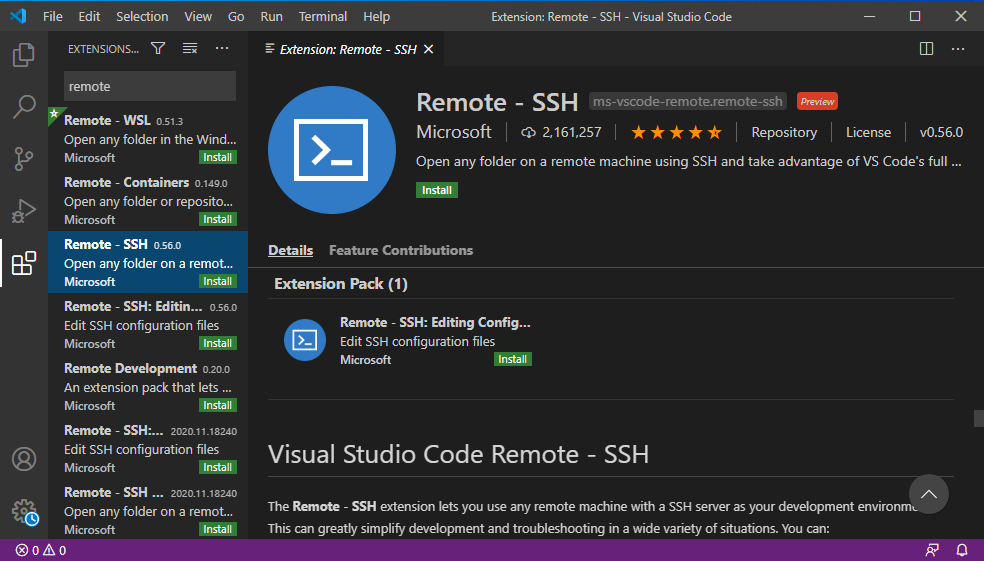984x561 pixels.
Task: Open the Source Control view
Action: [24, 159]
